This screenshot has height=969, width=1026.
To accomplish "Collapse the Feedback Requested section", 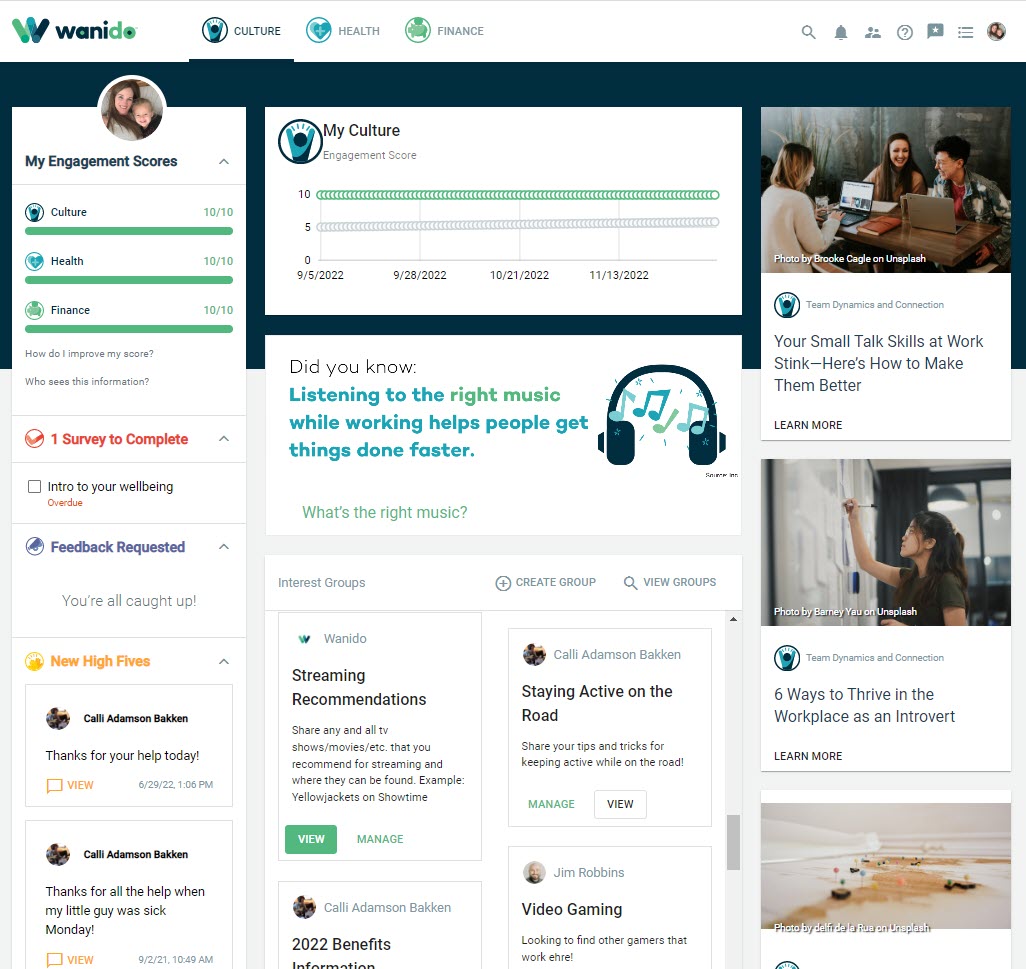I will coord(224,546).
